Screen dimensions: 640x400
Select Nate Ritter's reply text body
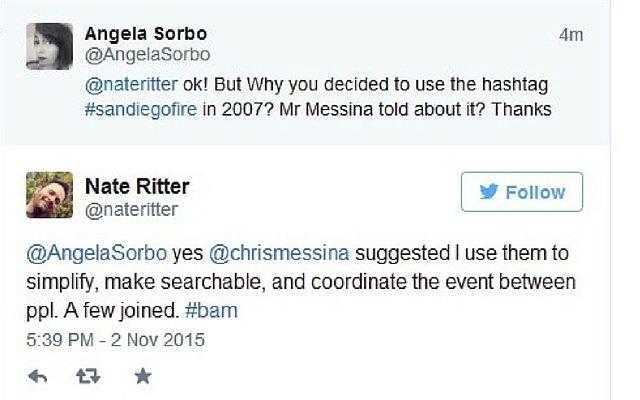pyautogui.click(x=301, y=282)
